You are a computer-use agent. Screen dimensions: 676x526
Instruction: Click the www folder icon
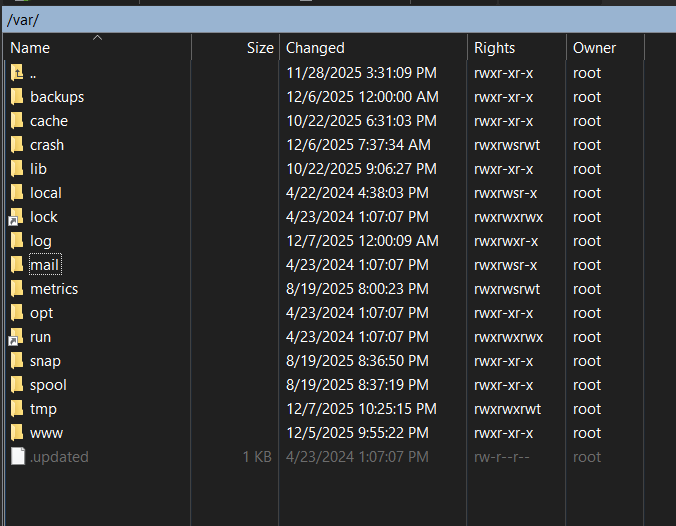(x=17, y=433)
